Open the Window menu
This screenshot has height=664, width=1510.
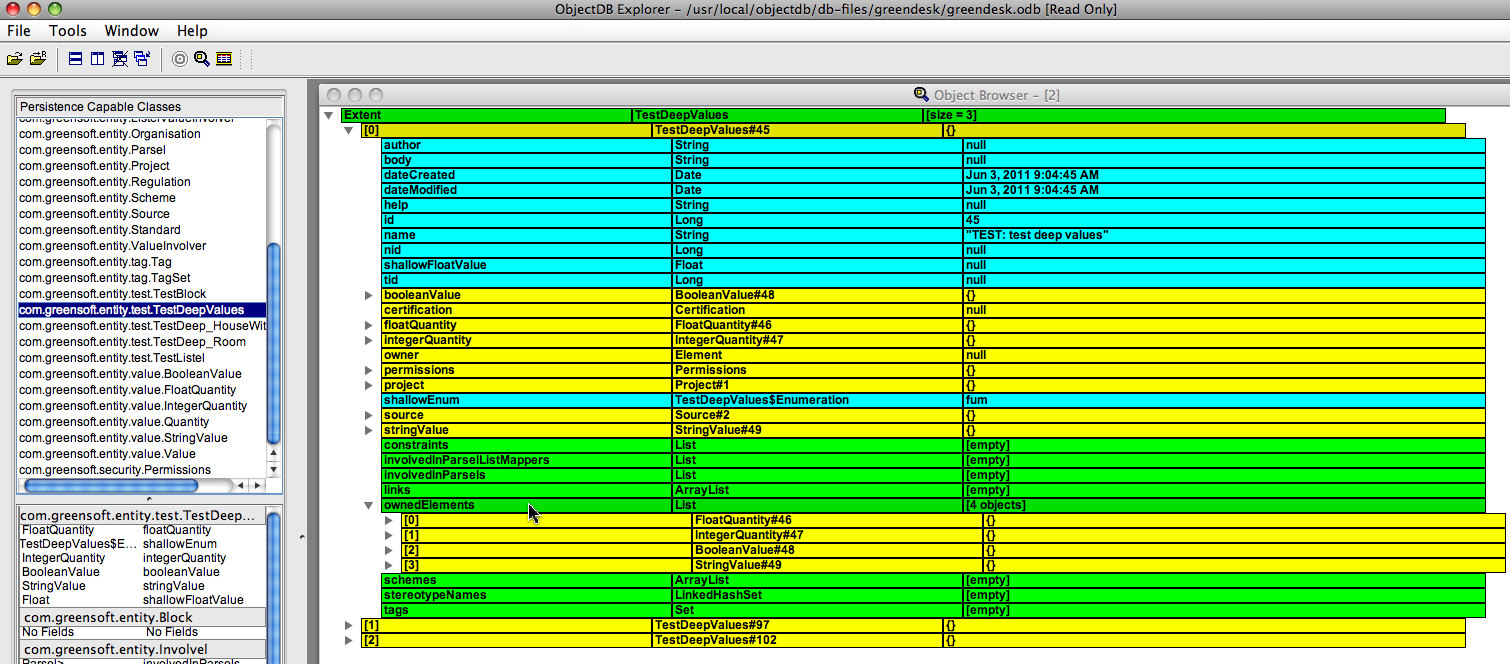tap(131, 31)
